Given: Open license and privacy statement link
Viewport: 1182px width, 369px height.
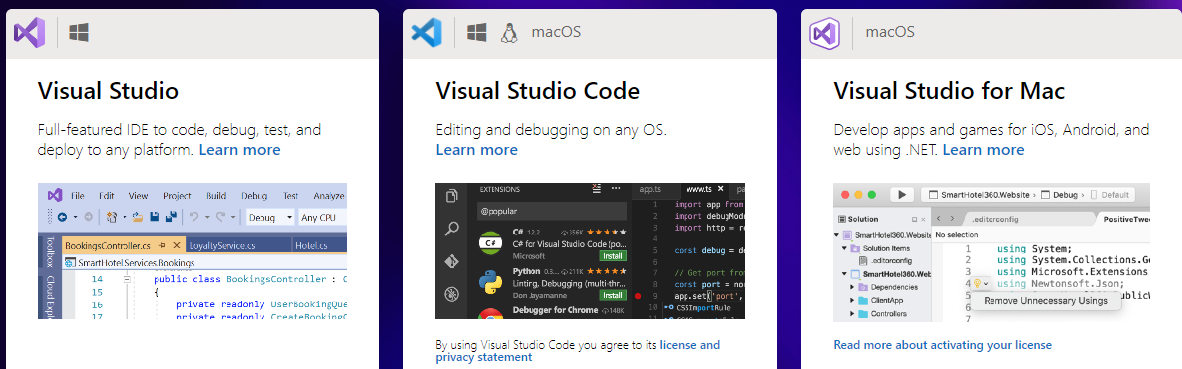Looking at the screenshot, I should [x=578, y=351].
